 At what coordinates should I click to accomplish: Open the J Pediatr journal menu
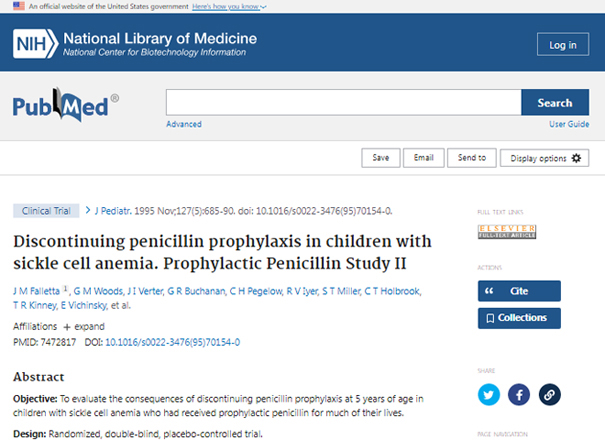(x=113, y=211)
